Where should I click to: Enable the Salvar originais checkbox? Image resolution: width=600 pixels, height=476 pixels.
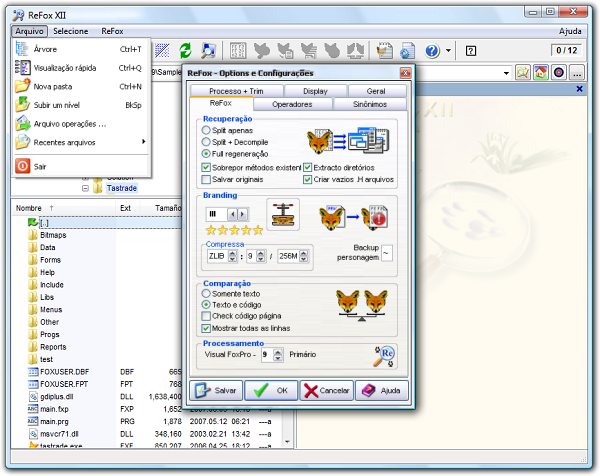[x=206, y=179]
